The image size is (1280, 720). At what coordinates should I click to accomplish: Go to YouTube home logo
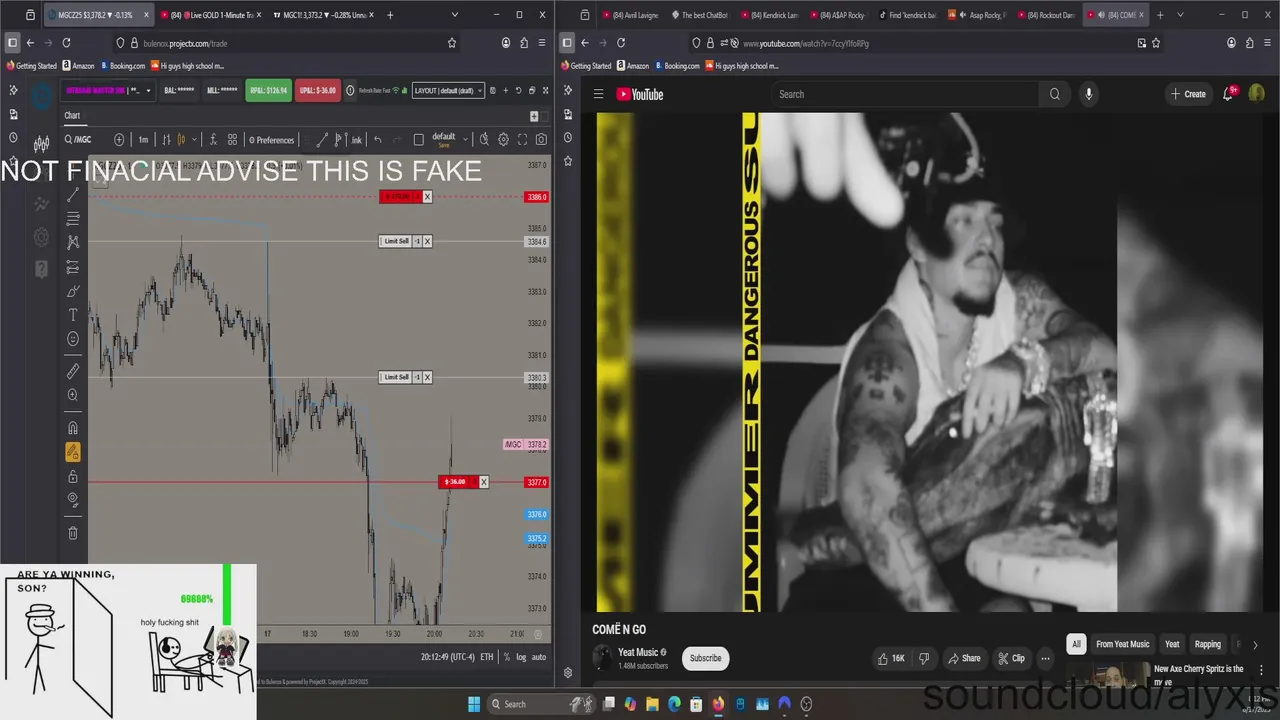pos(640,94)
